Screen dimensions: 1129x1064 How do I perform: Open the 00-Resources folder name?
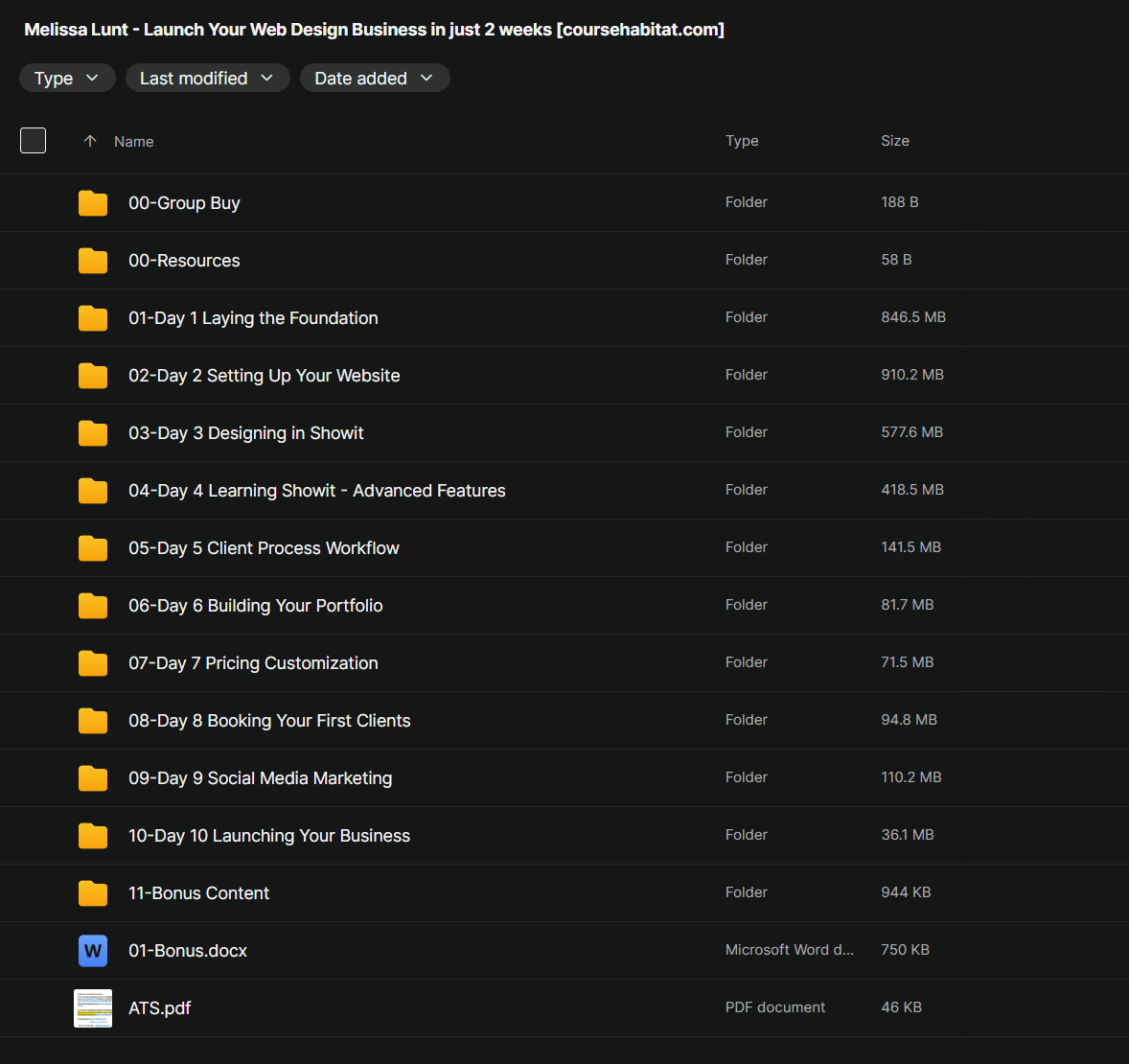184,261
